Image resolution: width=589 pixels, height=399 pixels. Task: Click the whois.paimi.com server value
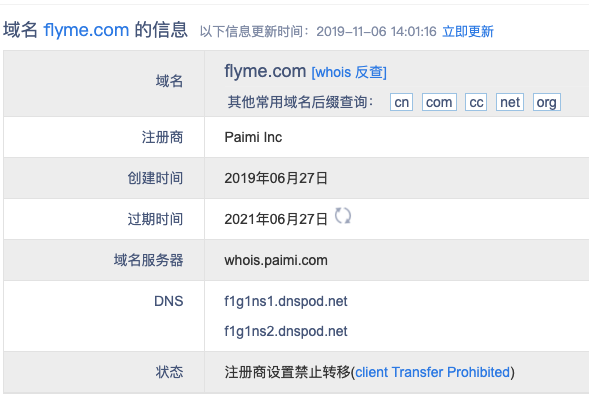click(x=276, y=260)
